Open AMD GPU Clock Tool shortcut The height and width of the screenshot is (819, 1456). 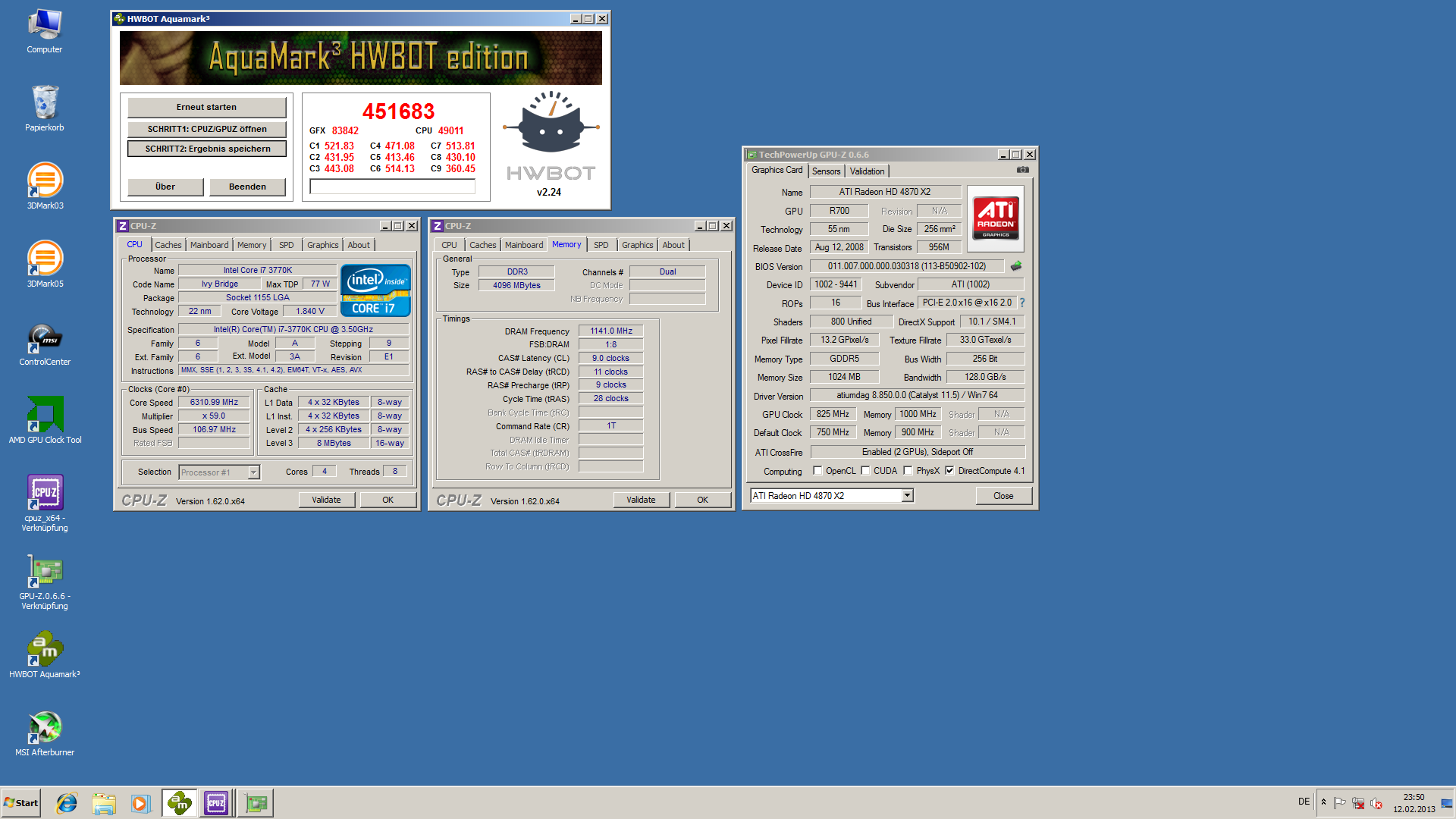pos(45,420)
